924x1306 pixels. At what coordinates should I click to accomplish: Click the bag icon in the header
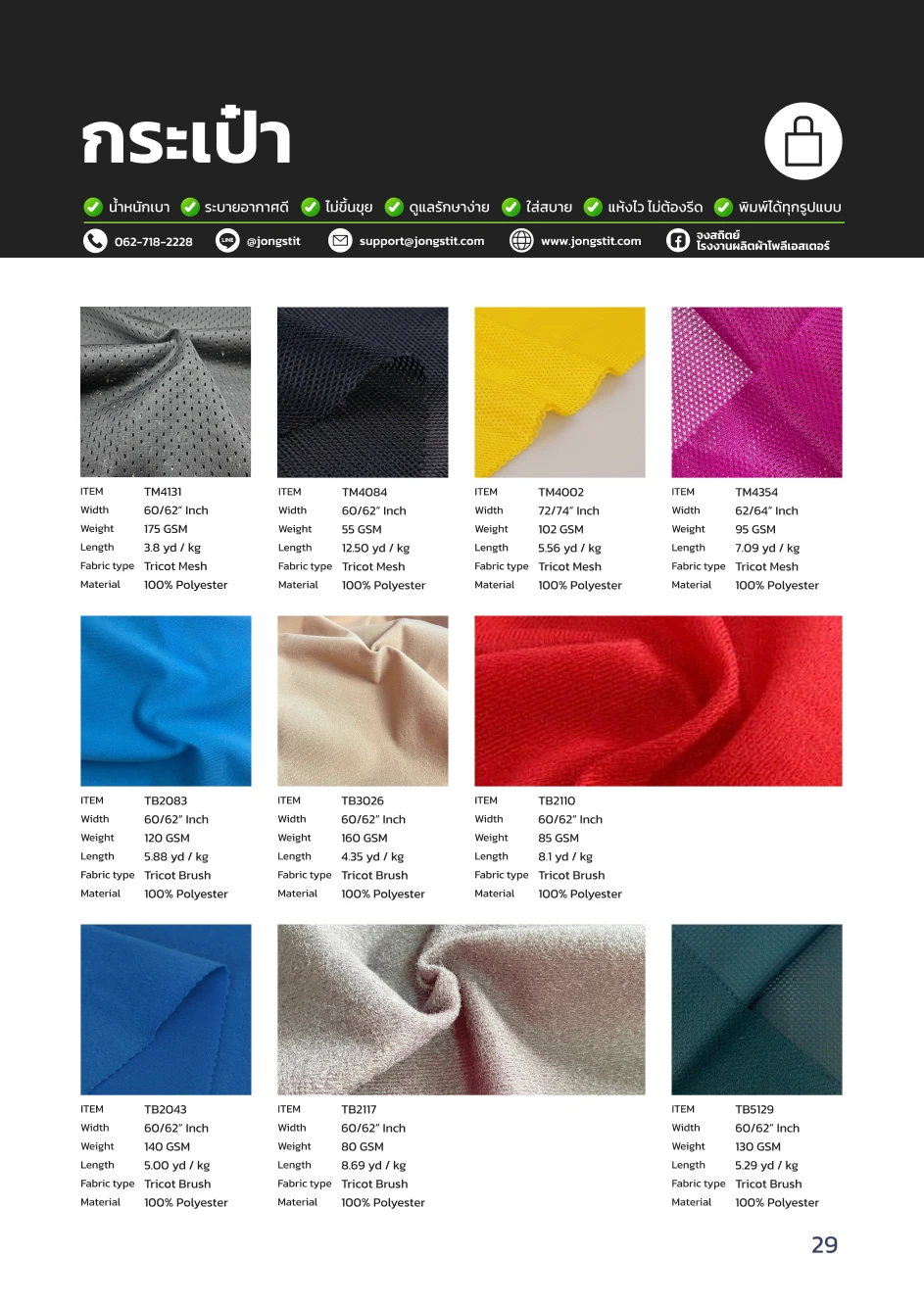click(802, 141)
